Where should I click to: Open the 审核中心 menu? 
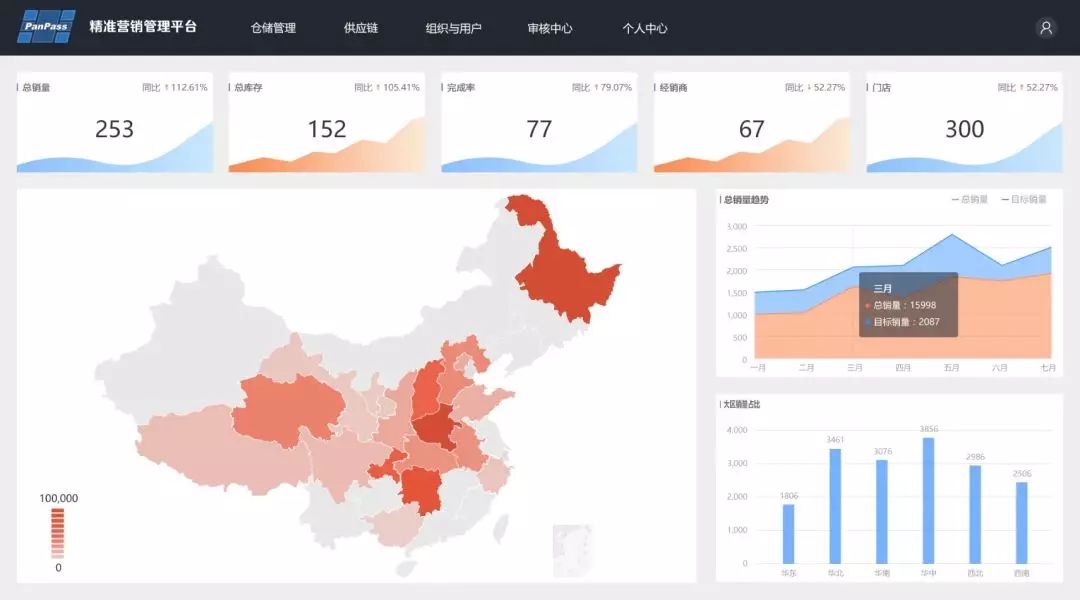point(550,28)
